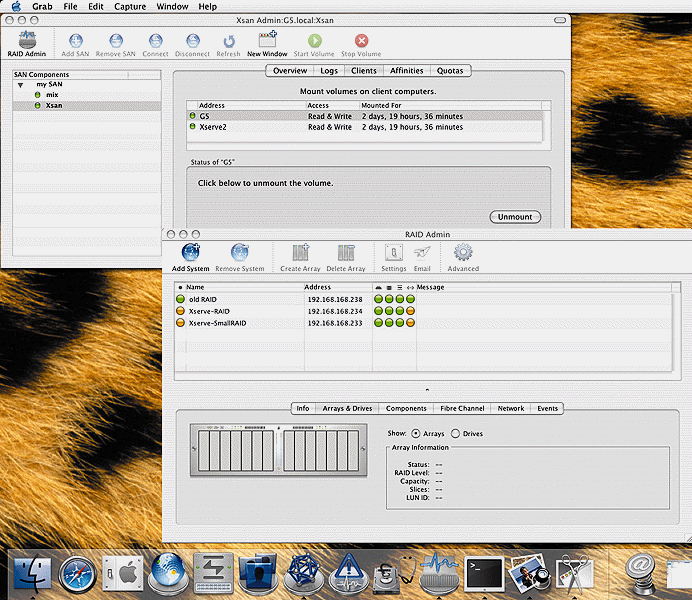Open System Preferences in the Dock
Viewport: 692px width, 600px height.
pos(123,573)
